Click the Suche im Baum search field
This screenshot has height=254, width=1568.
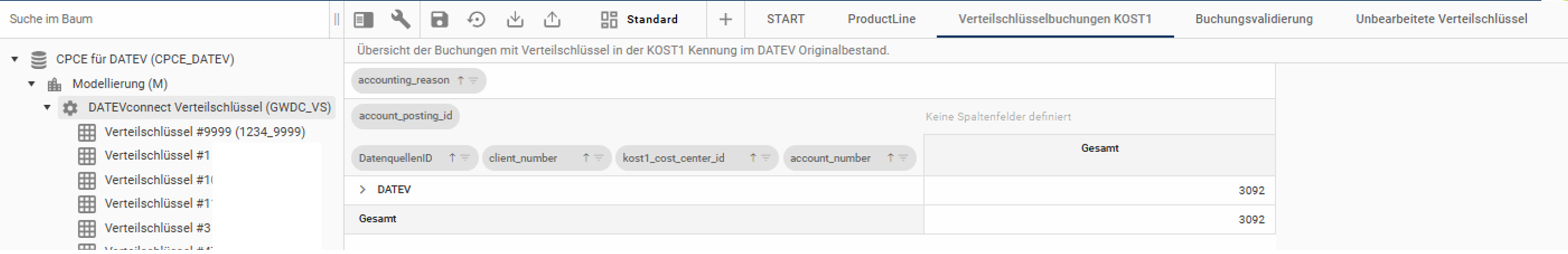(164, 19)
